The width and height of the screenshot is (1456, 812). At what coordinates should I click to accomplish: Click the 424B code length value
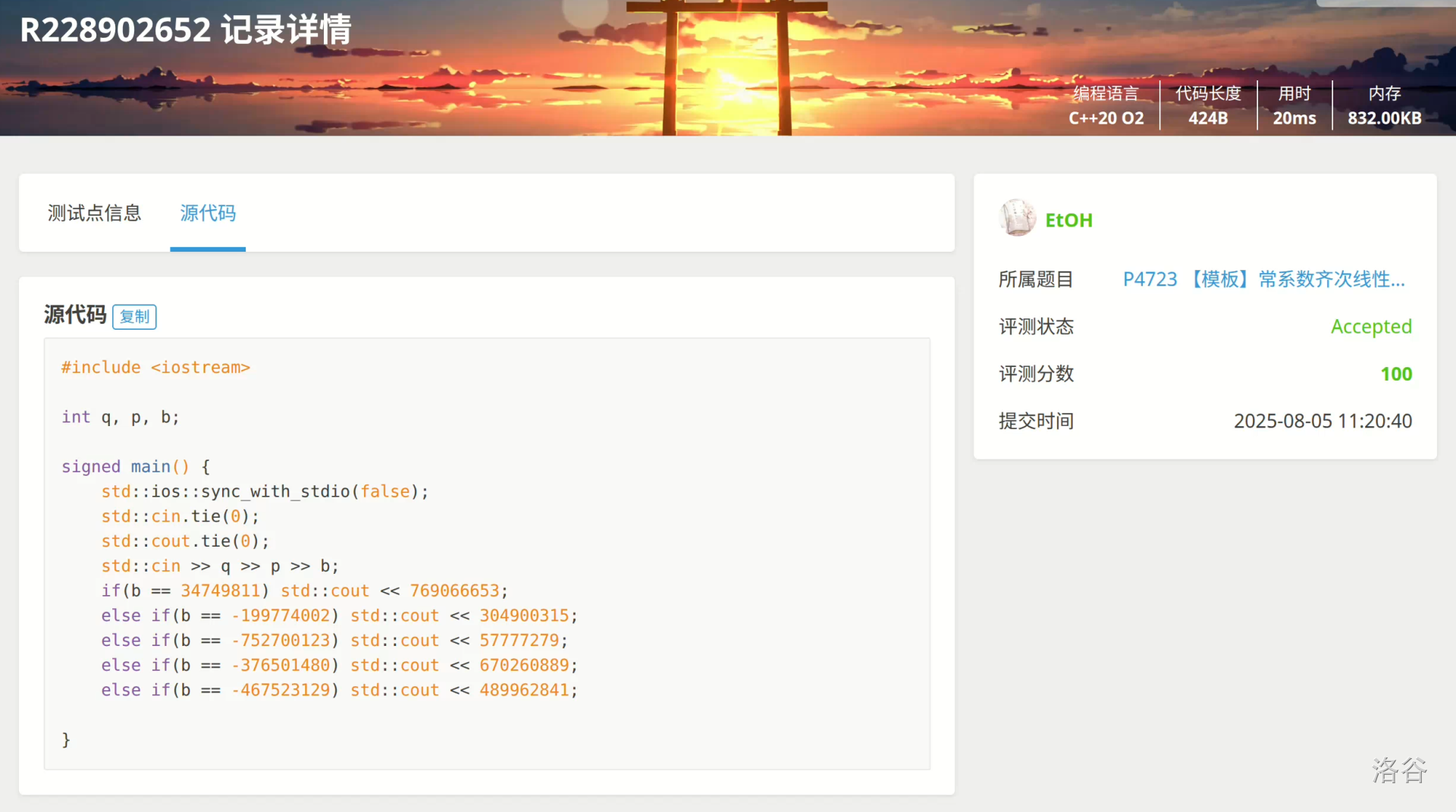pos(1207,118)
